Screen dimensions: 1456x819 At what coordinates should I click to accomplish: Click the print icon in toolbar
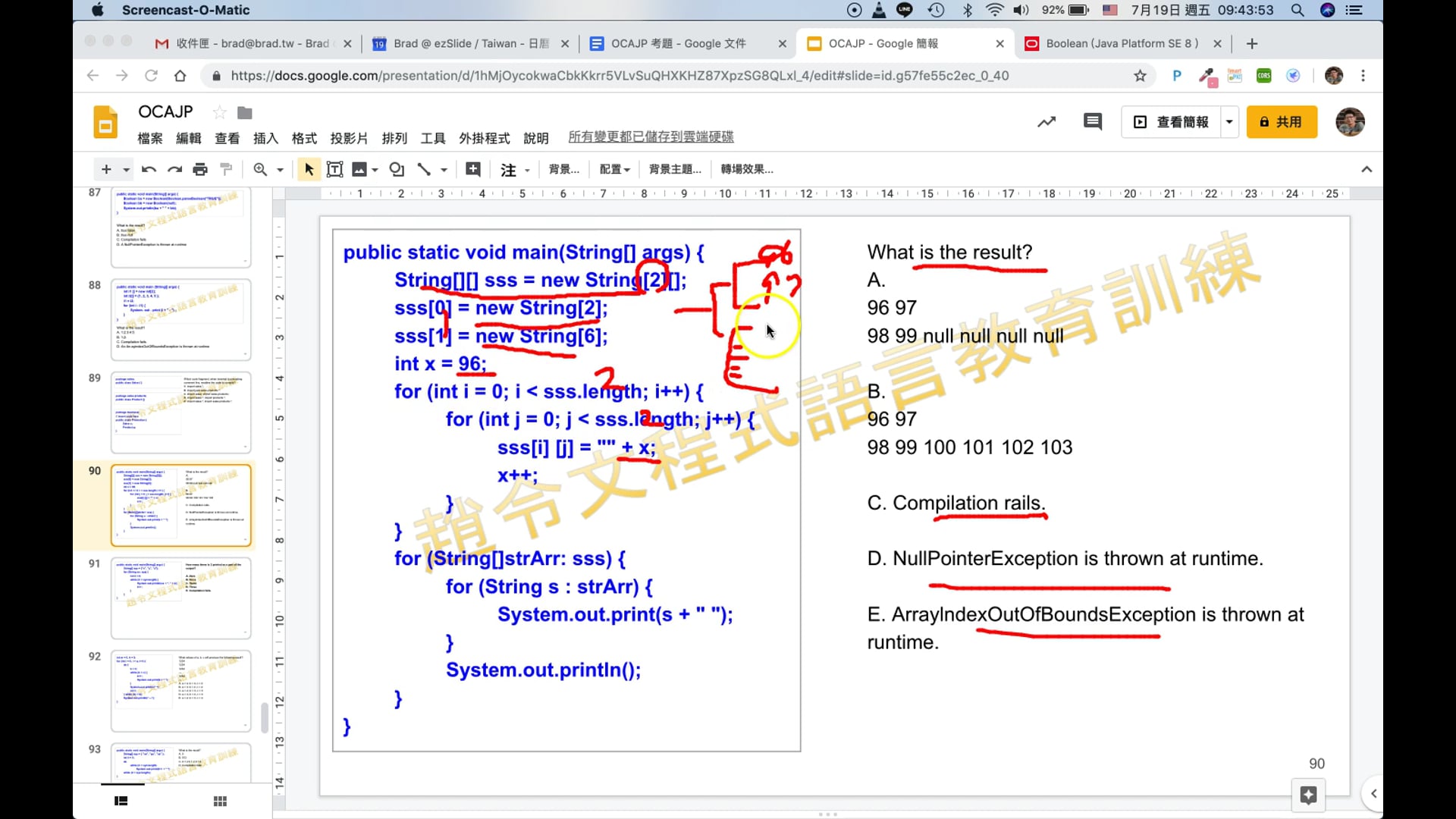pyautogui.click(x=200, y=169)
